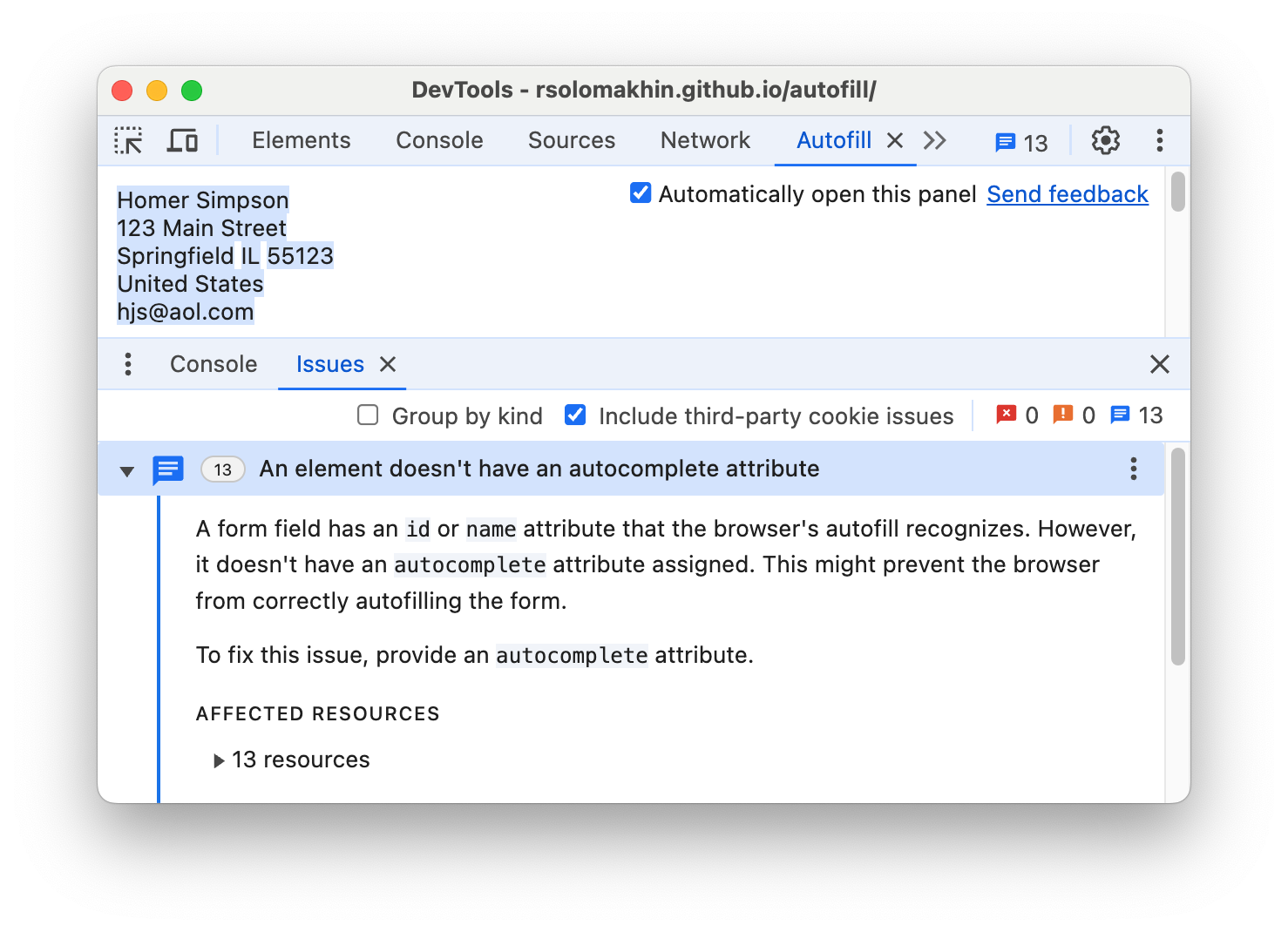Viewport: 1288px width, 932px height.
Task: Open DevTools settings gear
Action: pos(1105,140)
